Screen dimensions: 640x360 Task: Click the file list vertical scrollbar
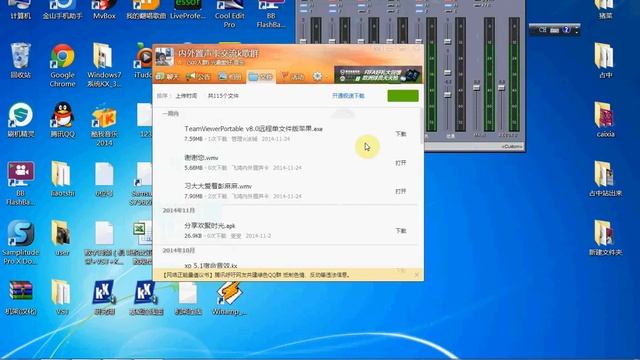[421, 127]
